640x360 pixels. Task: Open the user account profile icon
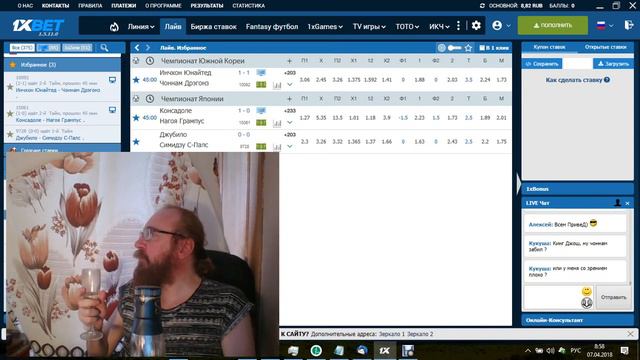coord(497,25)
